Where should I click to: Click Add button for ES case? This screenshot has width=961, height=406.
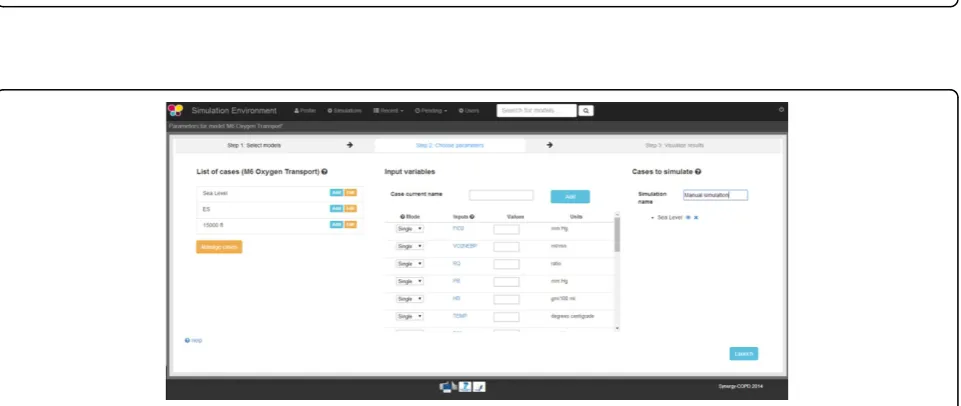click(x=336, y=209)
